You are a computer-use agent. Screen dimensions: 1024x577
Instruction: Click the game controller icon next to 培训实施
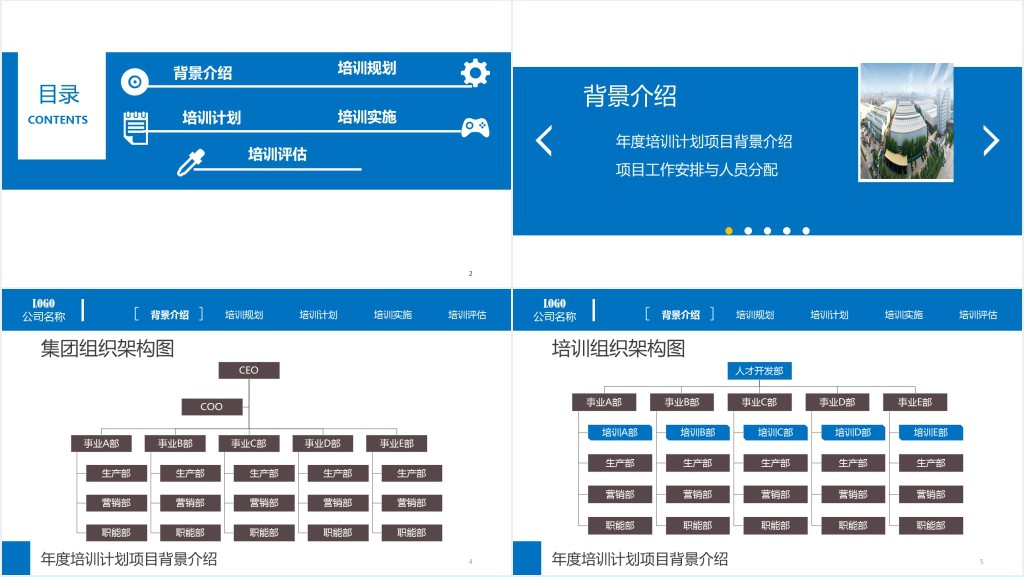tap(475, 127)
